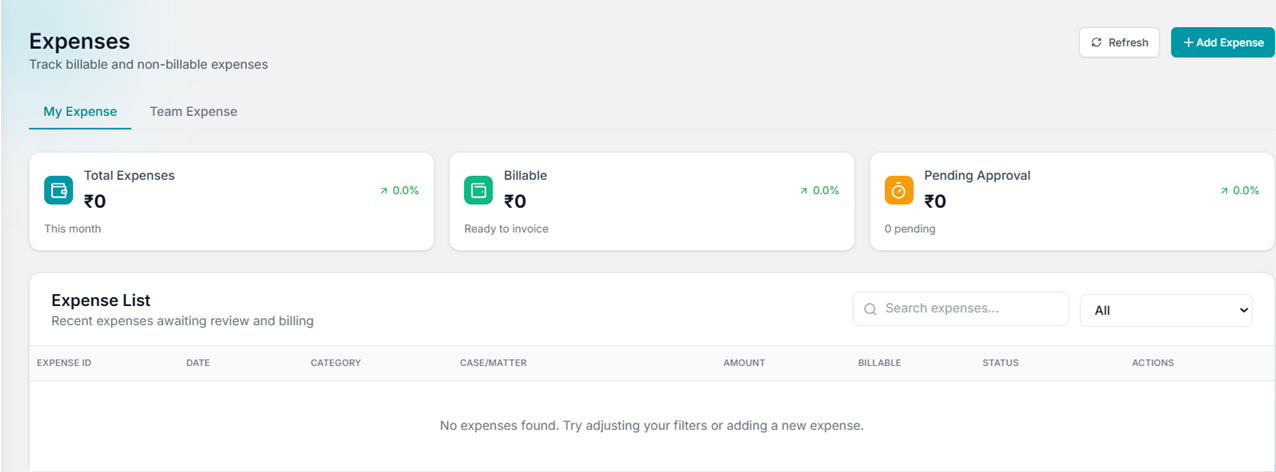Switch to the My Expense tab
The height and width of the screenshot is (472, 1276).
[x=80, y=112]
